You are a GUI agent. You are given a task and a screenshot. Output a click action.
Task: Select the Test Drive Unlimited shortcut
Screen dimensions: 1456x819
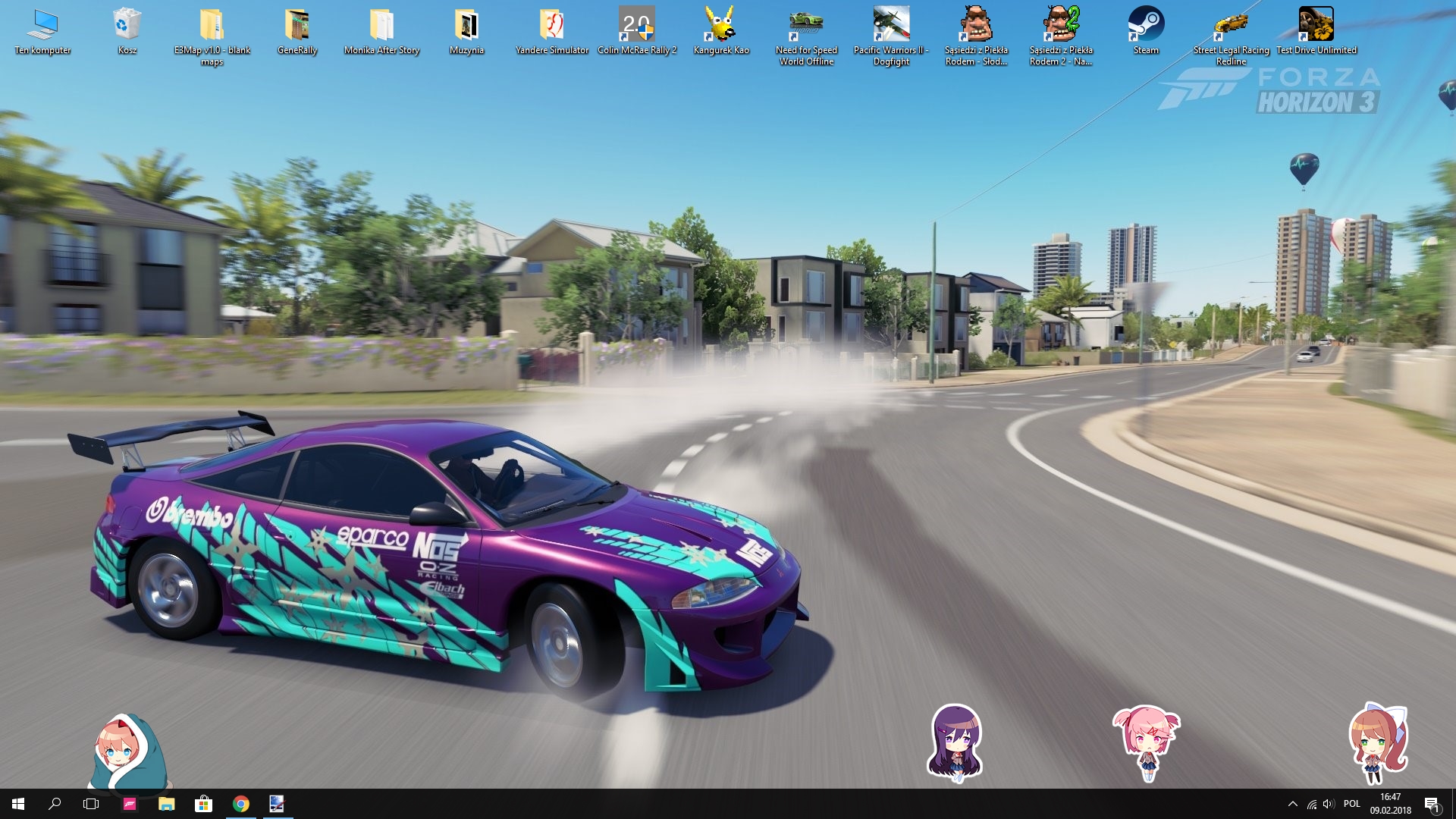pos(1316,31)
